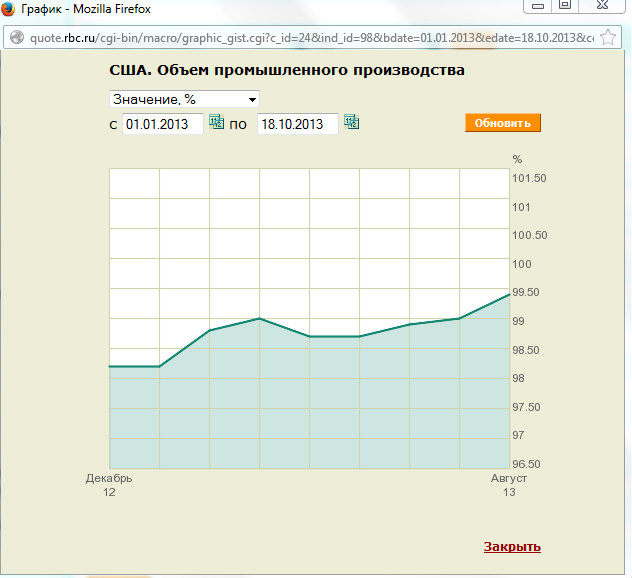This screenshot has width=632, height=578.
Task: Focus the end date field 18.10.2013
Action: click(298, 124)
